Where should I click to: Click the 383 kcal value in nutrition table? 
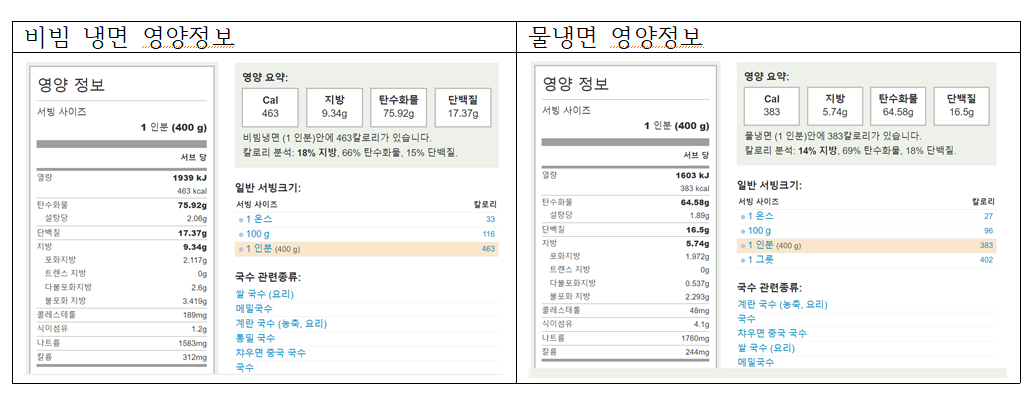(695, 189)
